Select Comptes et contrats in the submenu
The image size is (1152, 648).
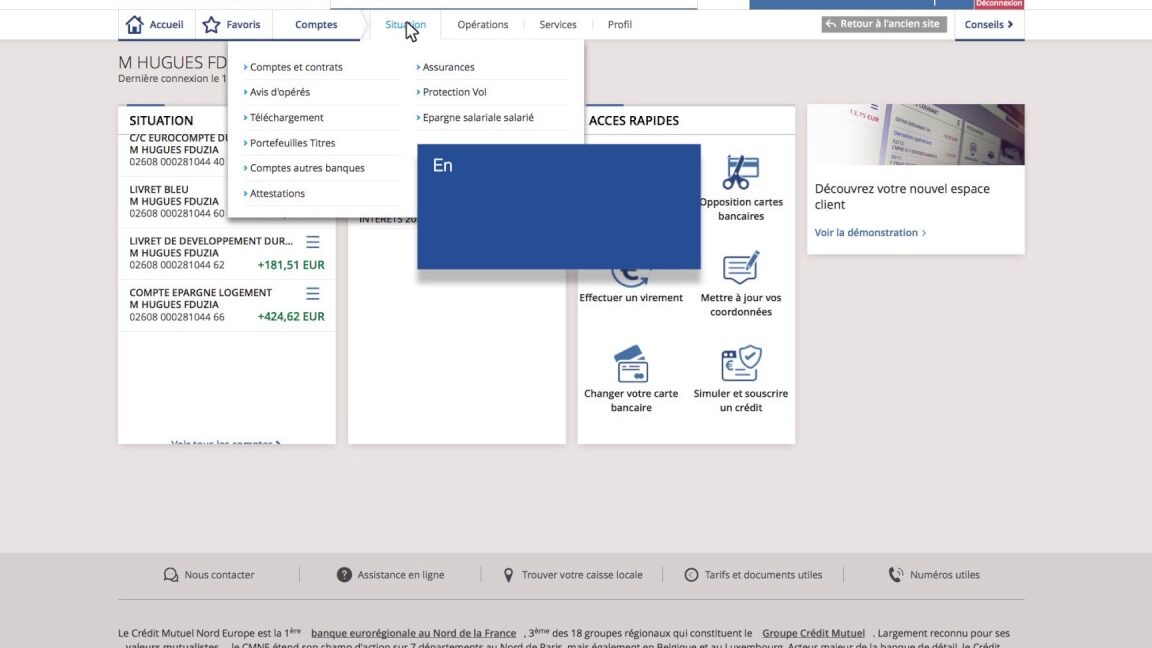coord(296,67)
